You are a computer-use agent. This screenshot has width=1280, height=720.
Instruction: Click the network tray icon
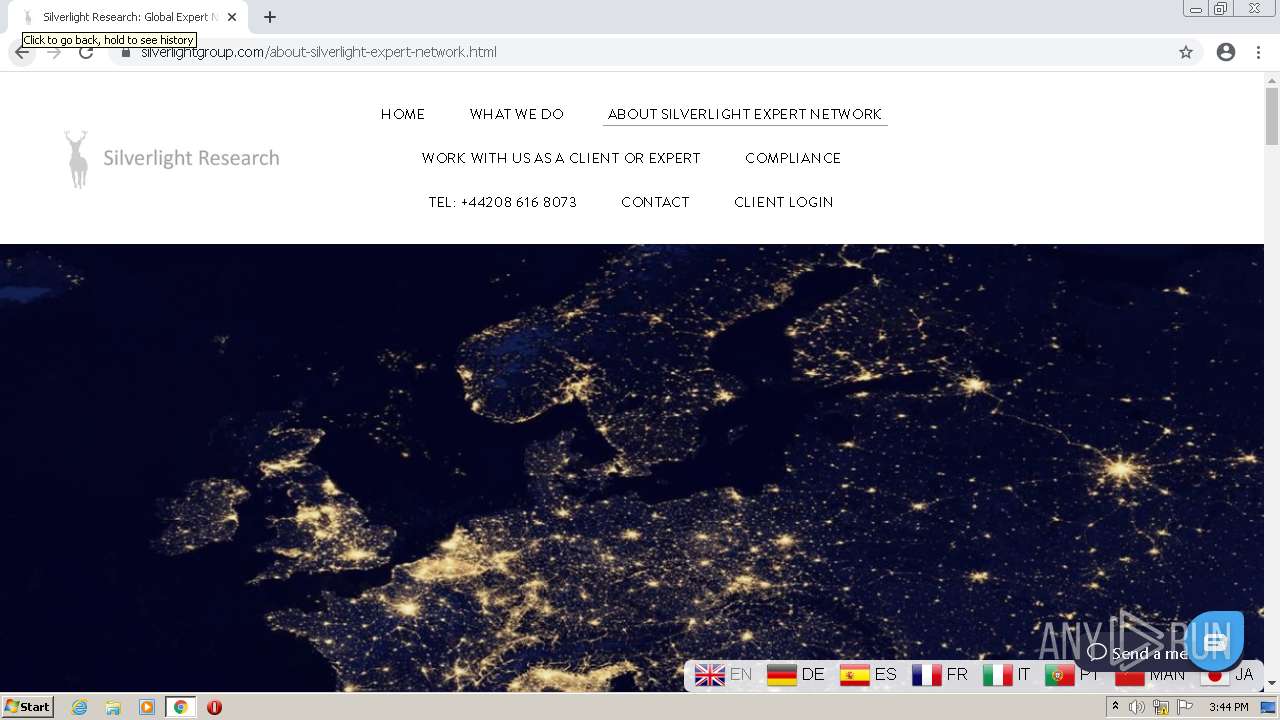(1161, 707)
